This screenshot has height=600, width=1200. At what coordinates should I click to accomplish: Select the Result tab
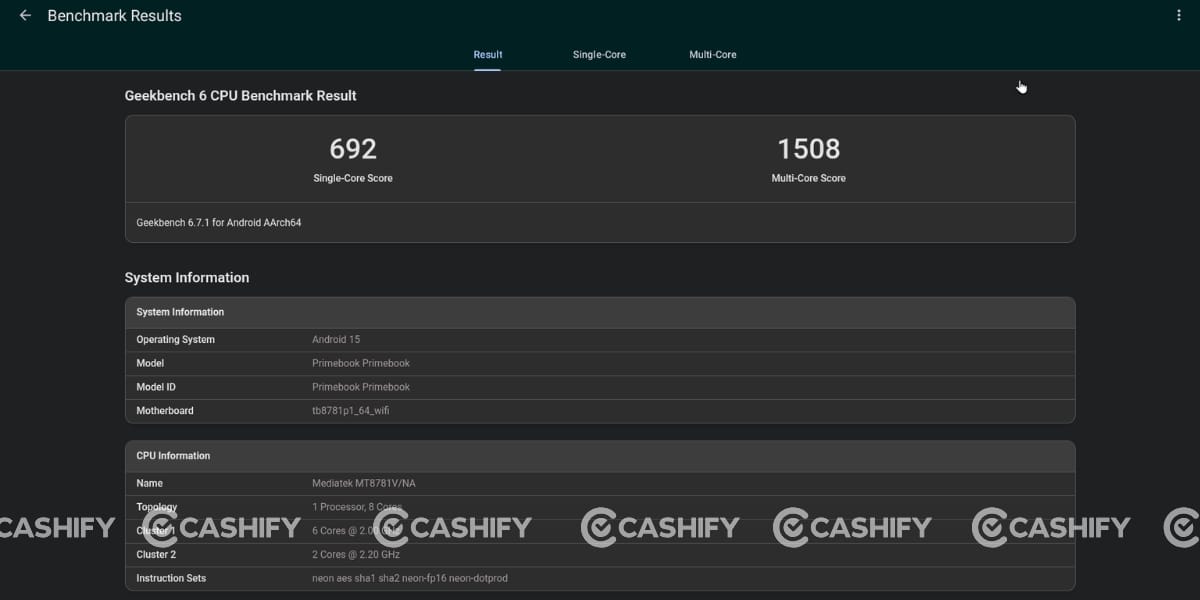coord(488,54)
